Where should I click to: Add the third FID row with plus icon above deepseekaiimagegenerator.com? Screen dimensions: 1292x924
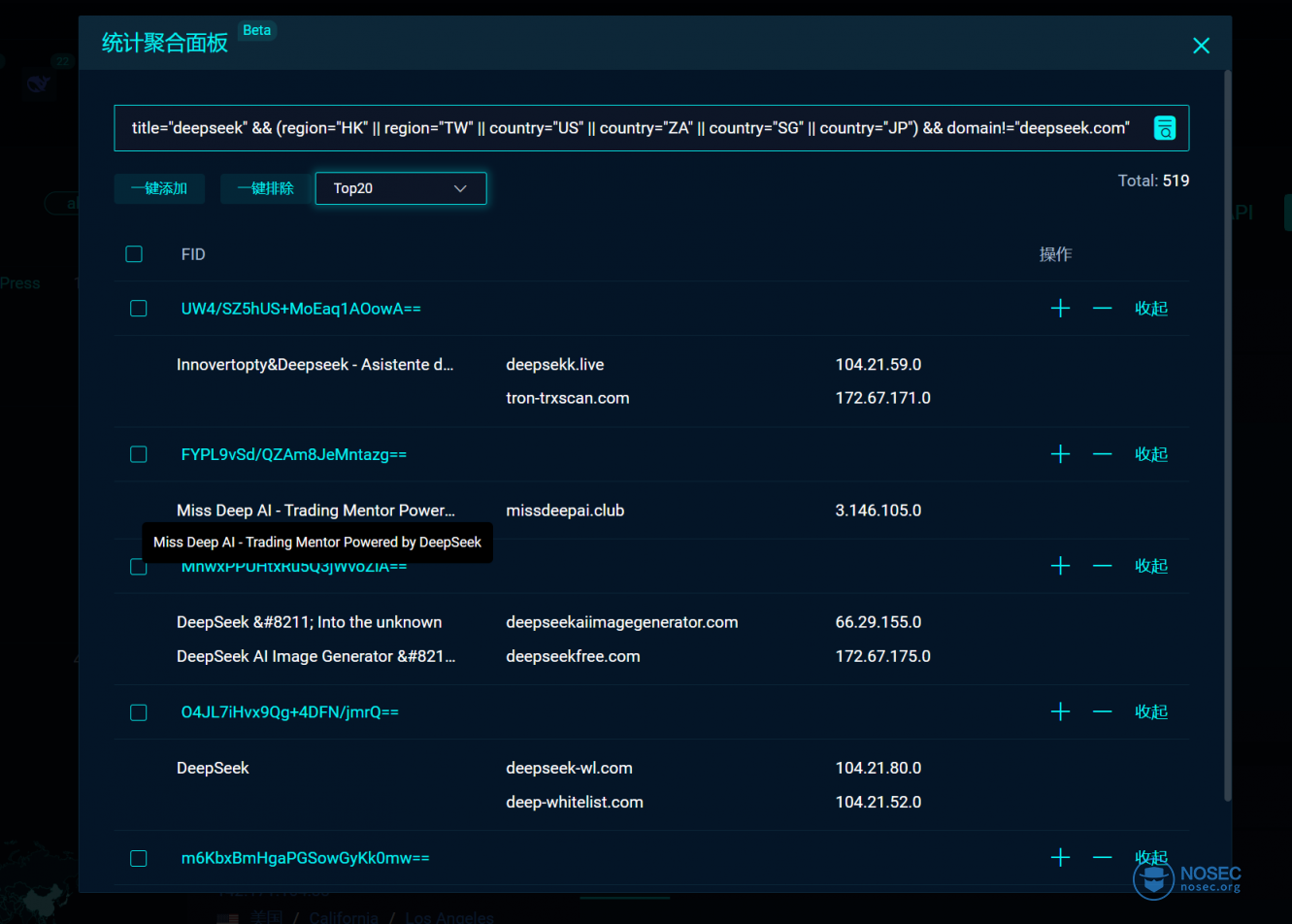tap(1060, 566)
